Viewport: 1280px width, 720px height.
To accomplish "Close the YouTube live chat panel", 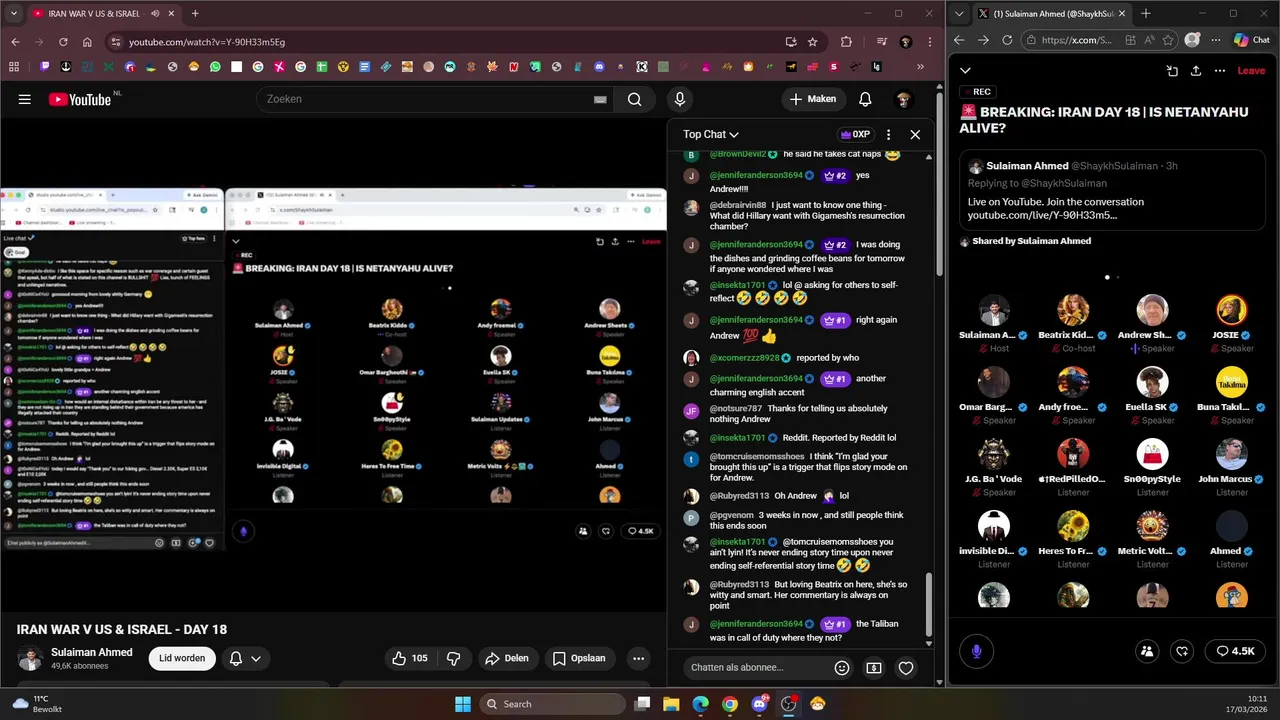I will (x=915, y=134).
